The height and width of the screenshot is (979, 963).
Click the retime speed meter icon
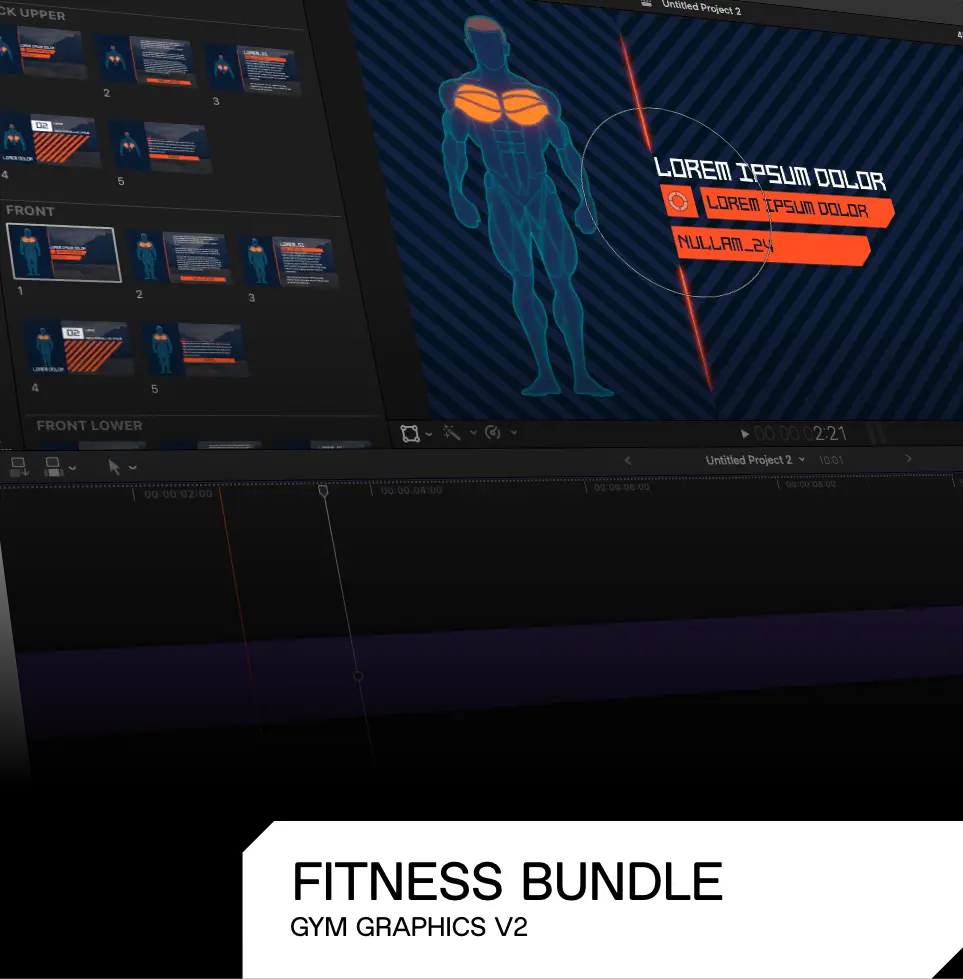click(x=492, y=433)
